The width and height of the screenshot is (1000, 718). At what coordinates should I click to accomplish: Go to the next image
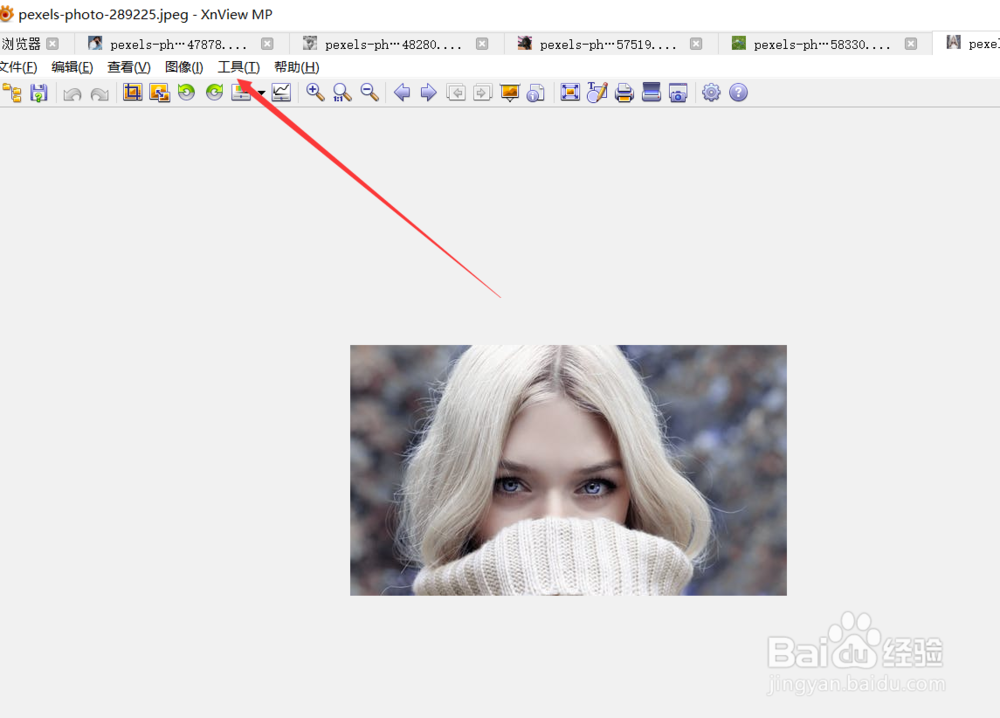tap(429, 93)
